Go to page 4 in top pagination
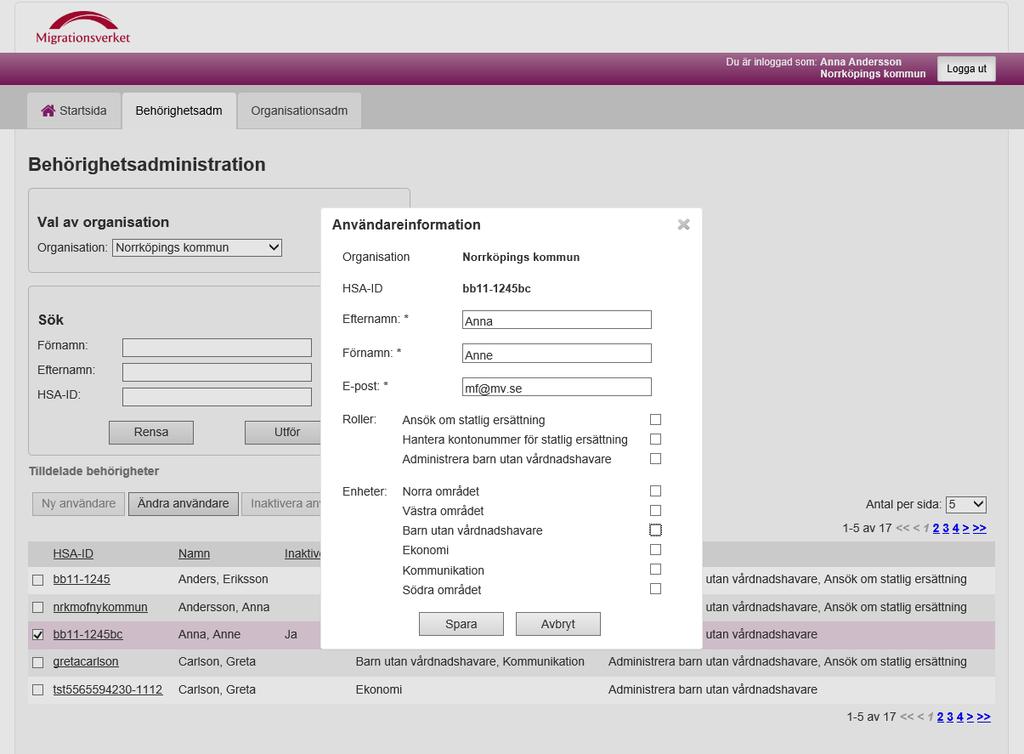 [x=955, y=528]
